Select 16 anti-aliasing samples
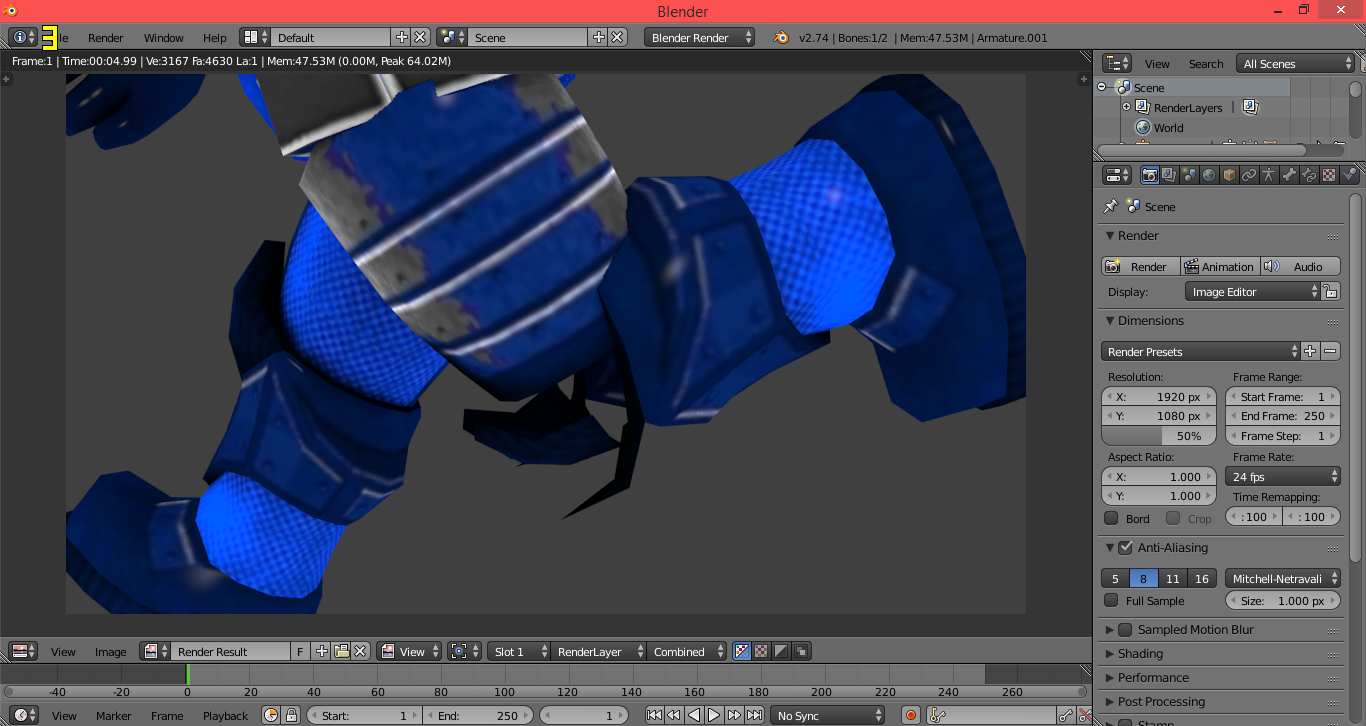The width and height of the screenshot is (1366, 726). tap(1202, 578)
